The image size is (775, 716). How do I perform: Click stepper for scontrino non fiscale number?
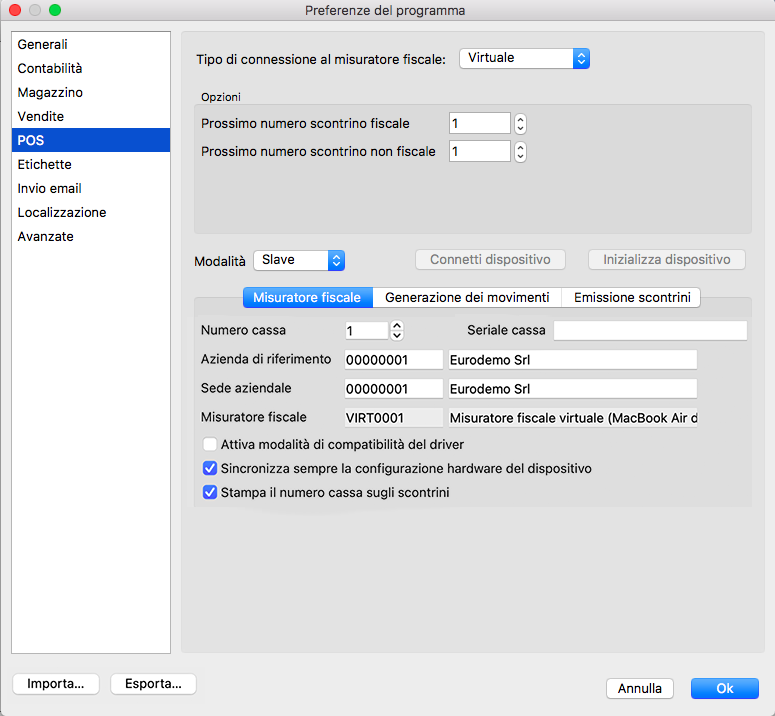pyautogui.click(x=520, y=152)
